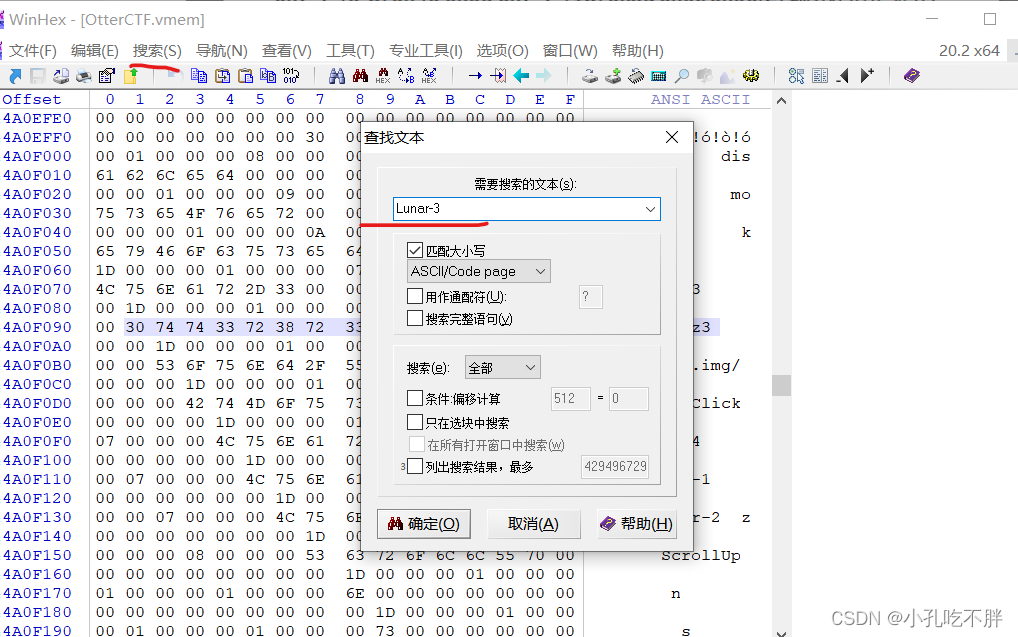1018x637 pixels.
Task: Click the blue keypad Calculator icon
Action: pyautogui.click(x=658, y=76)
